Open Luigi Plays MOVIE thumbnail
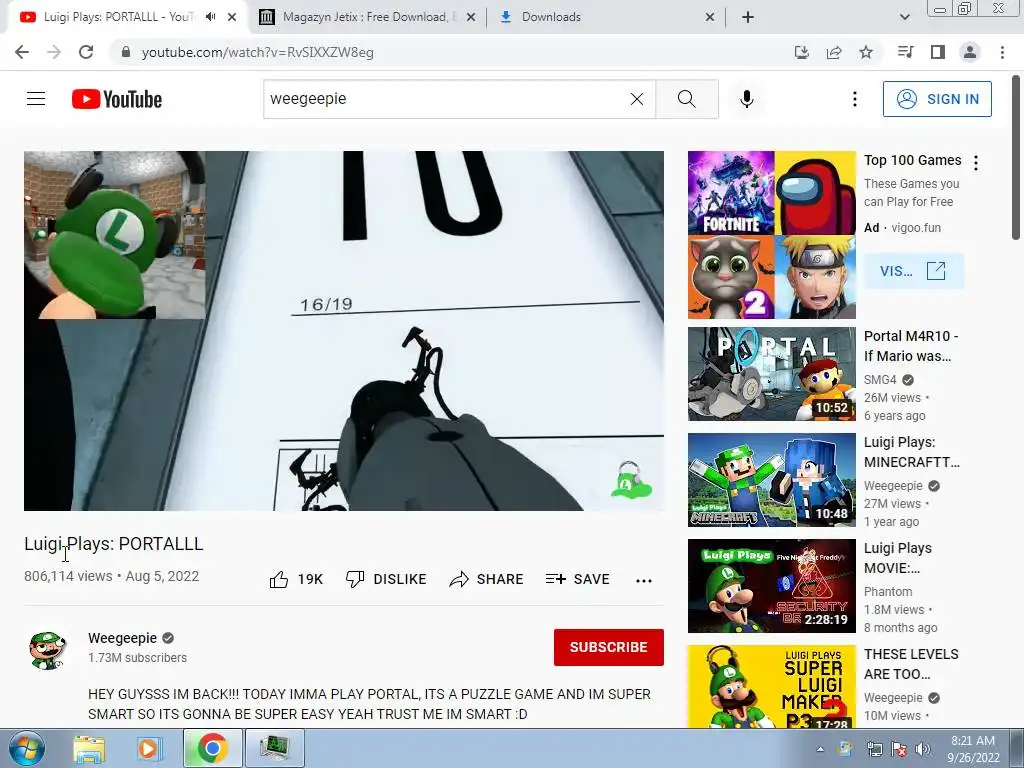 (771, 586)
